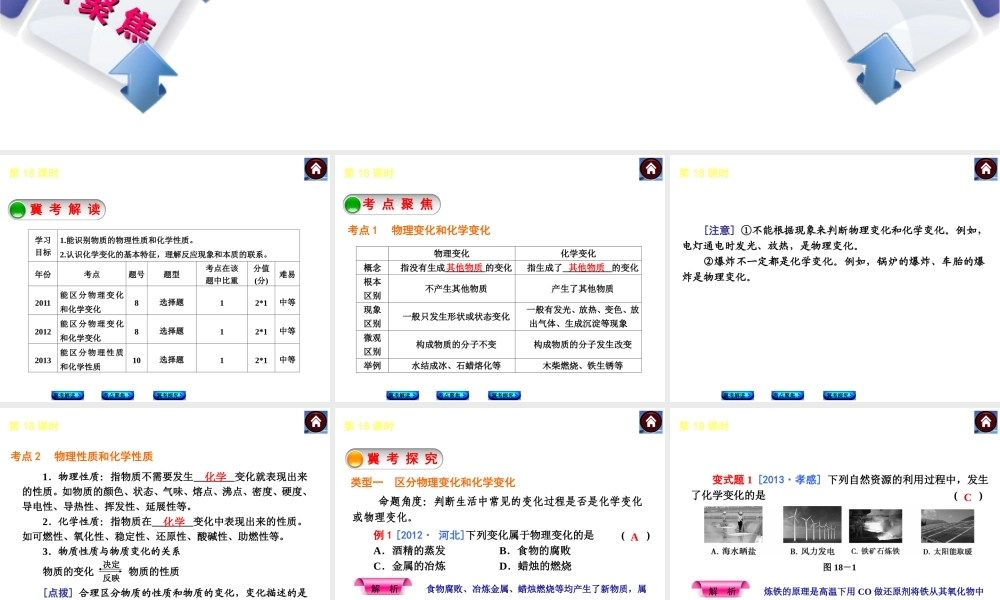This screenshot has height=600, width=1000.
Task: Click the 2013 row year cell
Action: click(x=43, y=360)
